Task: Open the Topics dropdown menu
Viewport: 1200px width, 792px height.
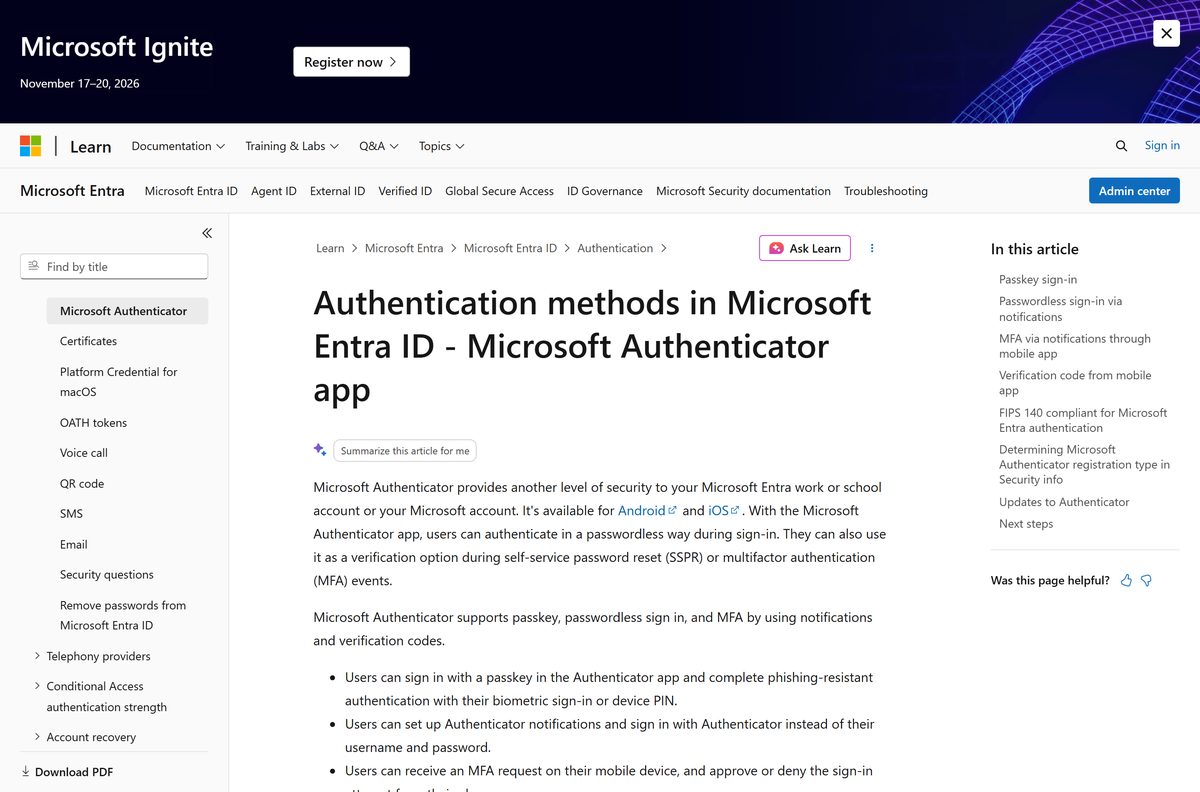Action: (442, 146)
